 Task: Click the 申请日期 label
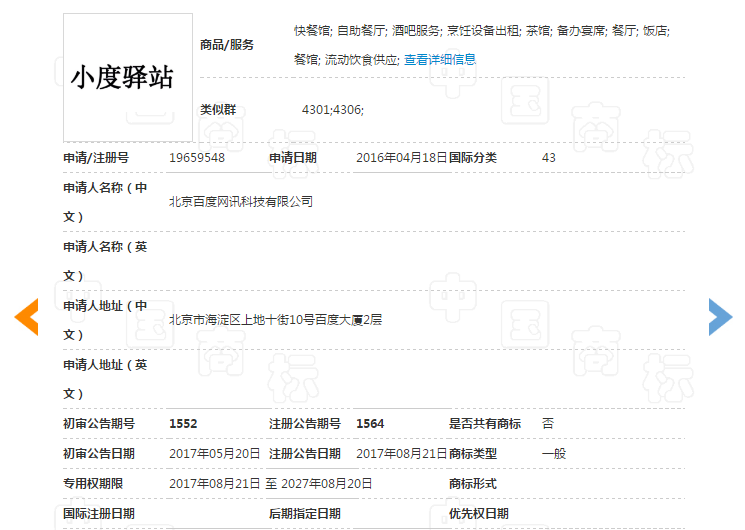[x=293, y=158]
